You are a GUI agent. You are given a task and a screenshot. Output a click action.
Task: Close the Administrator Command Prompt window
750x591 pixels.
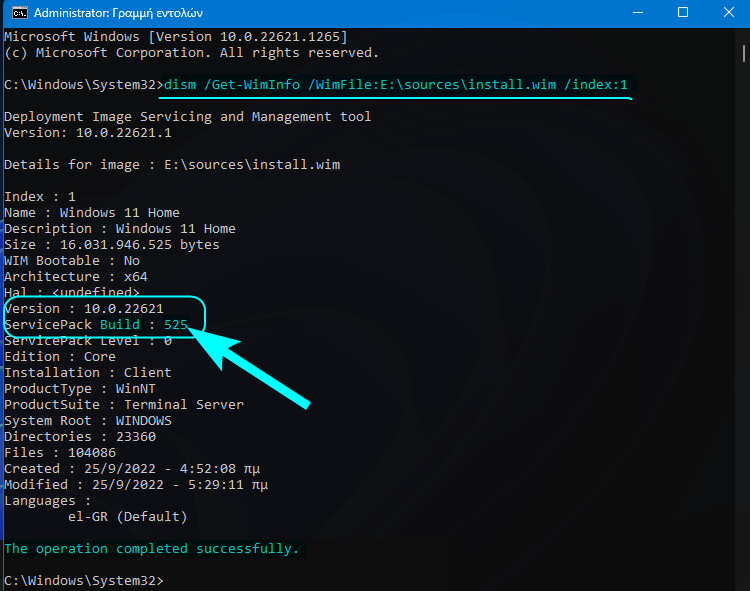point(728,13)
